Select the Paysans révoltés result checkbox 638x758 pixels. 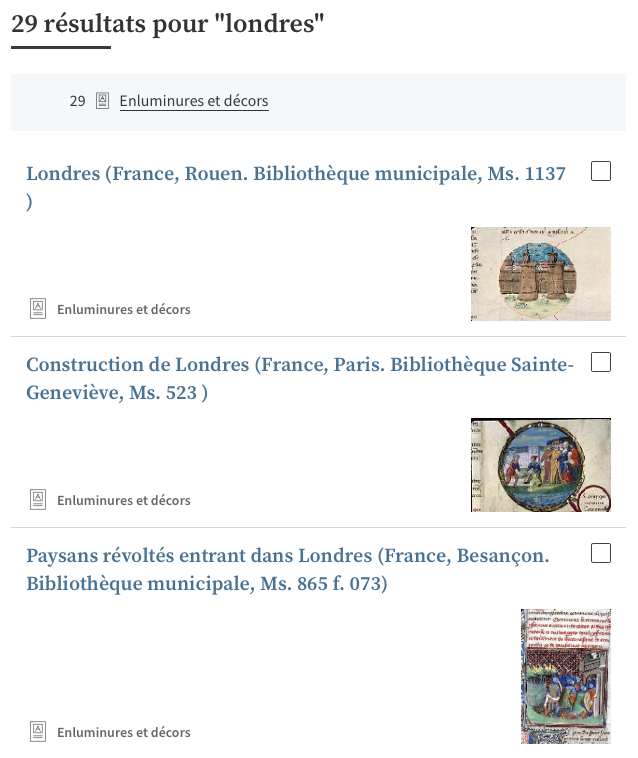(x=601, y=554)
